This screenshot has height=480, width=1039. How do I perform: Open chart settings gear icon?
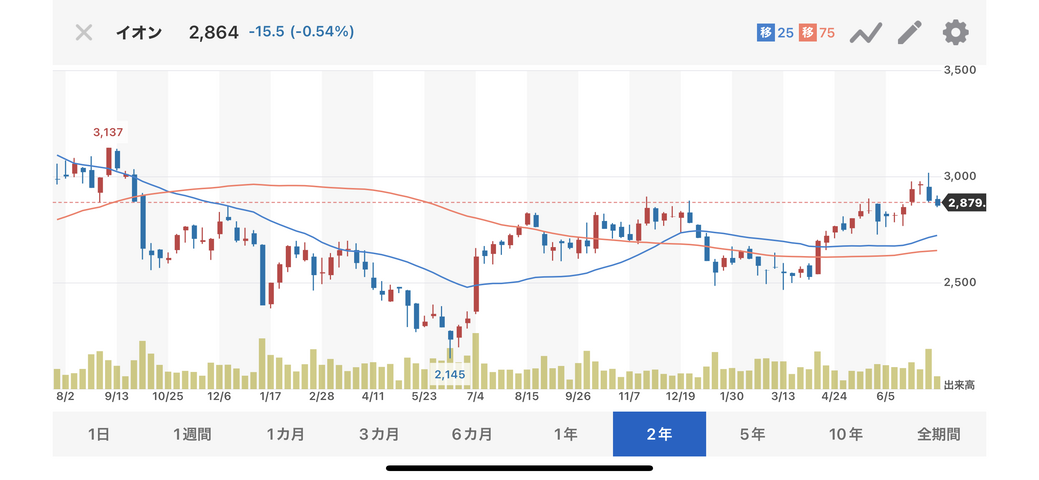[955, 32]
